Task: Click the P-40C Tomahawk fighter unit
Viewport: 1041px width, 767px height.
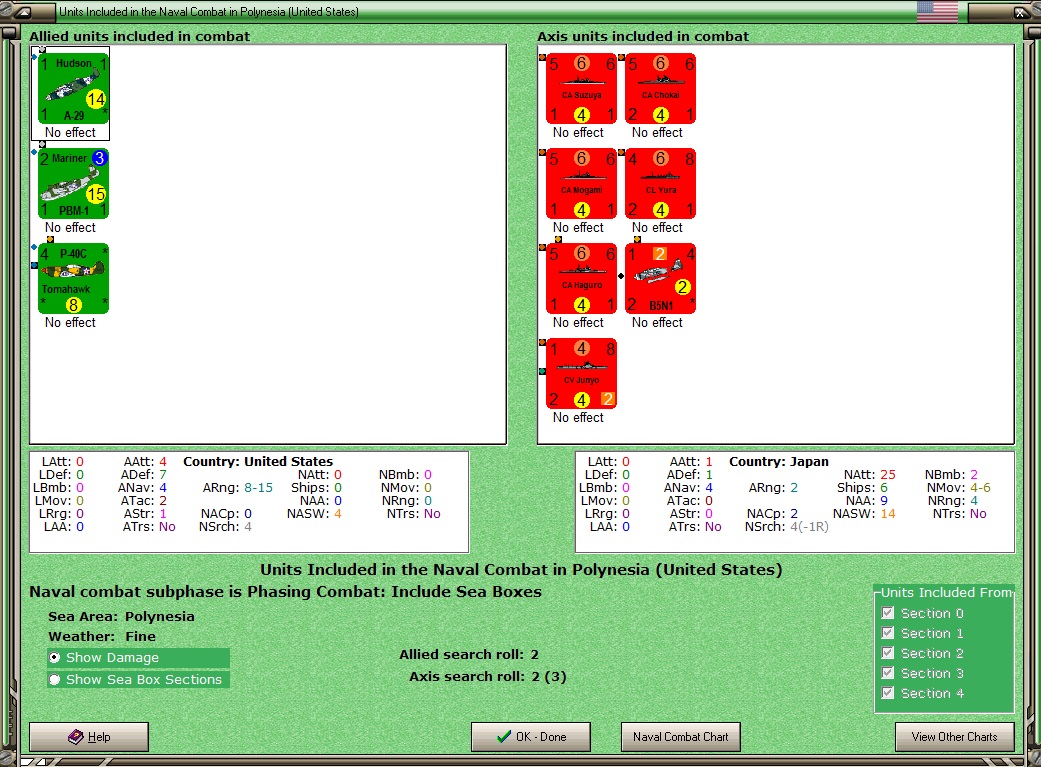Action: point(73,278)
